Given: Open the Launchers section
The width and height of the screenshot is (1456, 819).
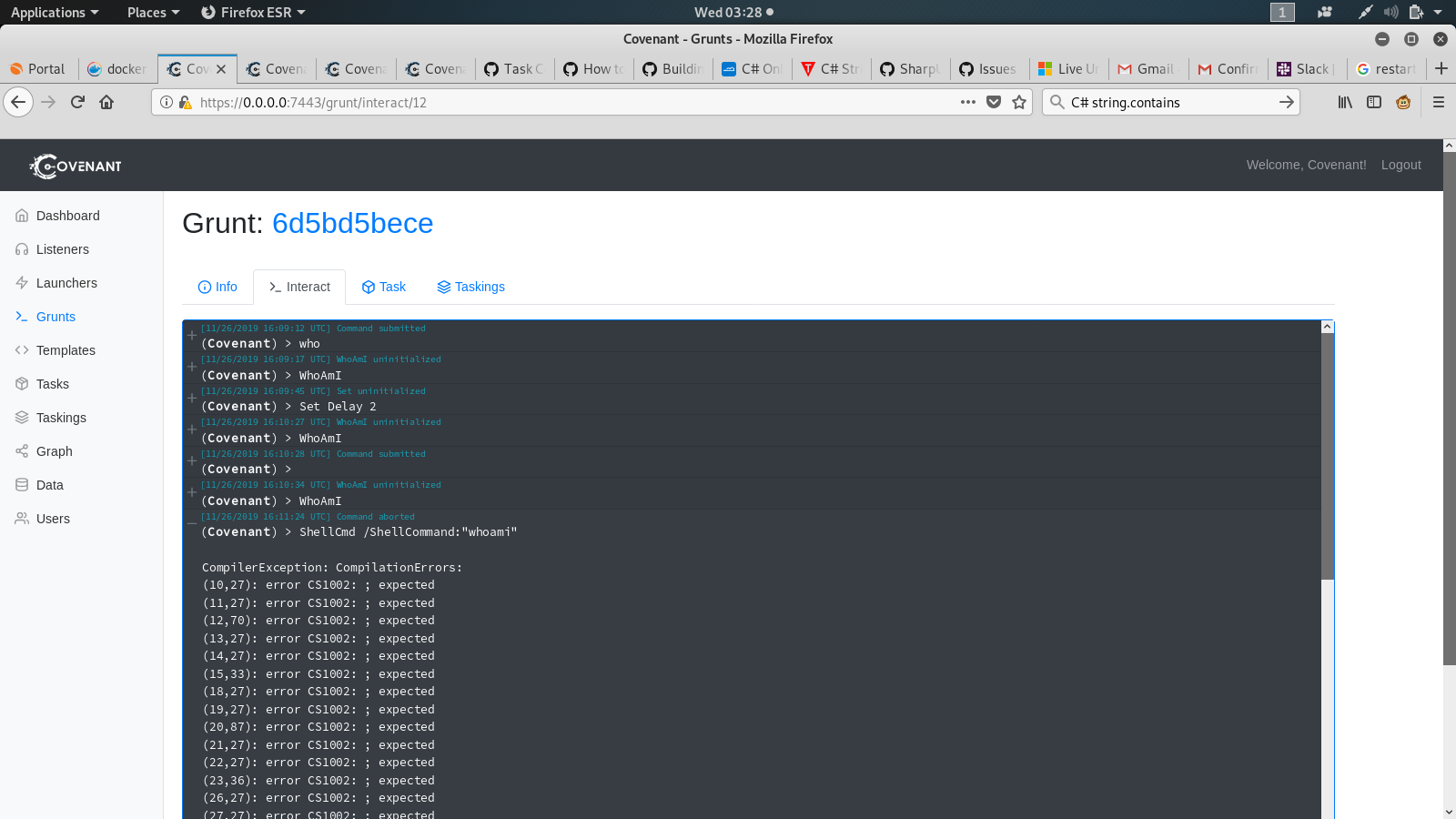Looking at the screenshot, I should (x=65, y=282).
